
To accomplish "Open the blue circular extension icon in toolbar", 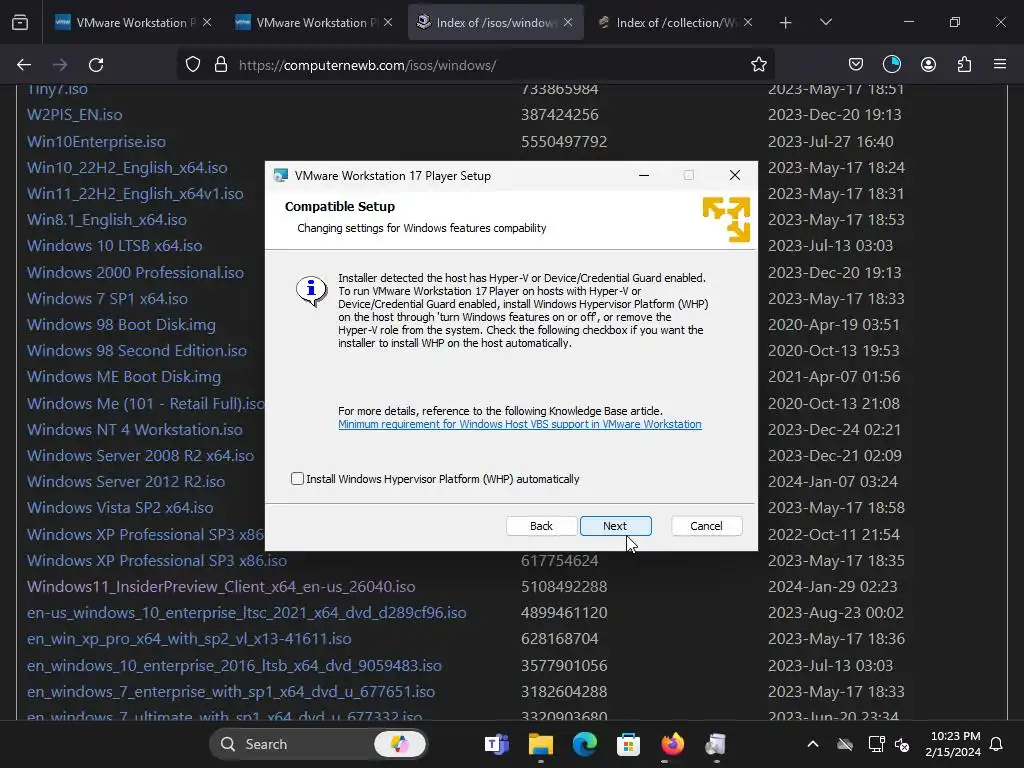I will 891,64.
